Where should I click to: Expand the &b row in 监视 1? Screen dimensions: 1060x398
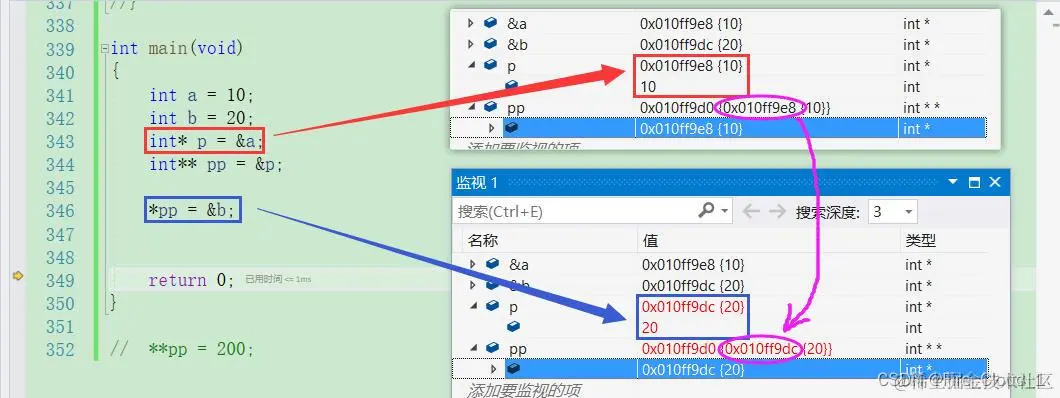coord(473,285)
